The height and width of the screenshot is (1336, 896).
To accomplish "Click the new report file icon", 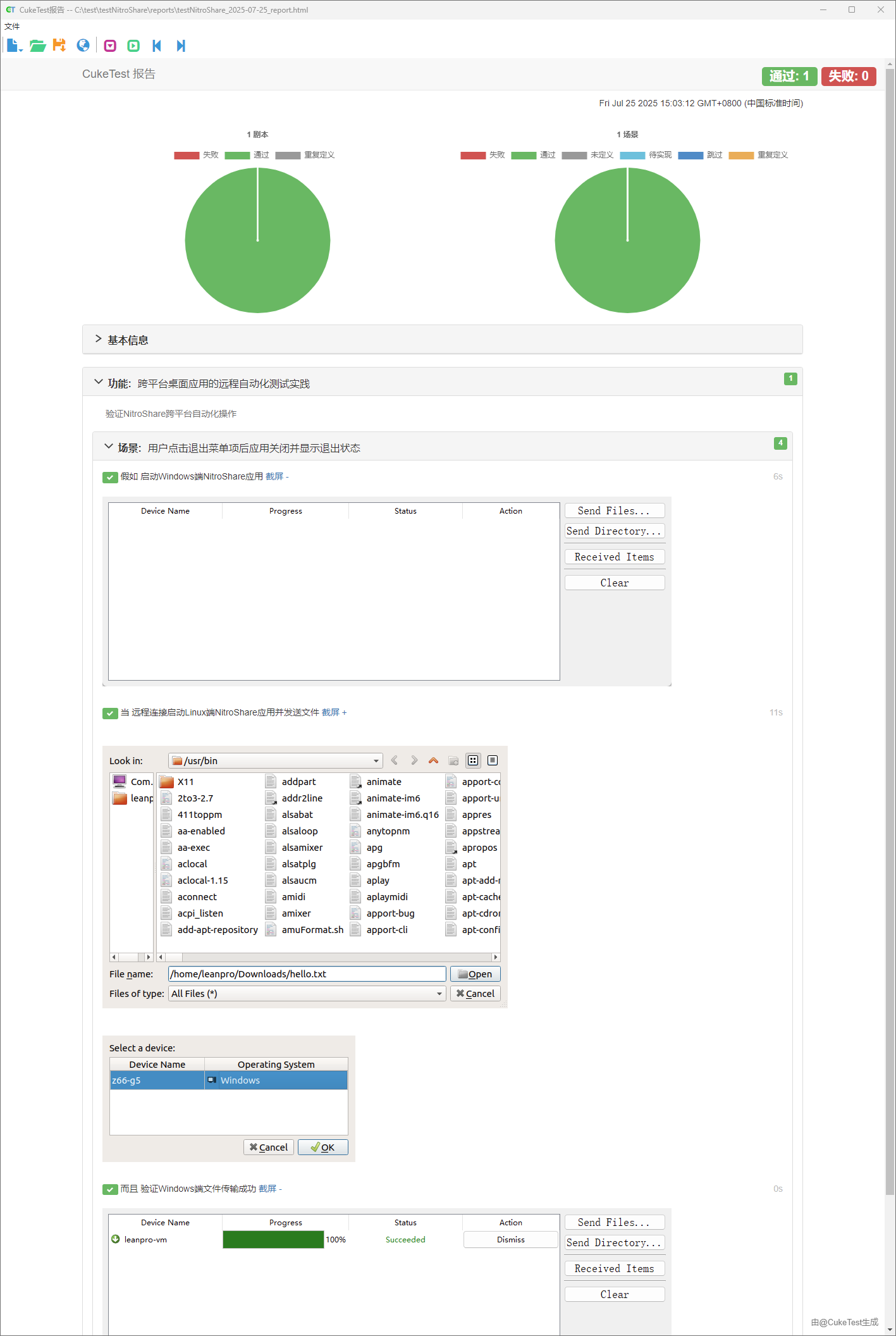I will (13, 46).
